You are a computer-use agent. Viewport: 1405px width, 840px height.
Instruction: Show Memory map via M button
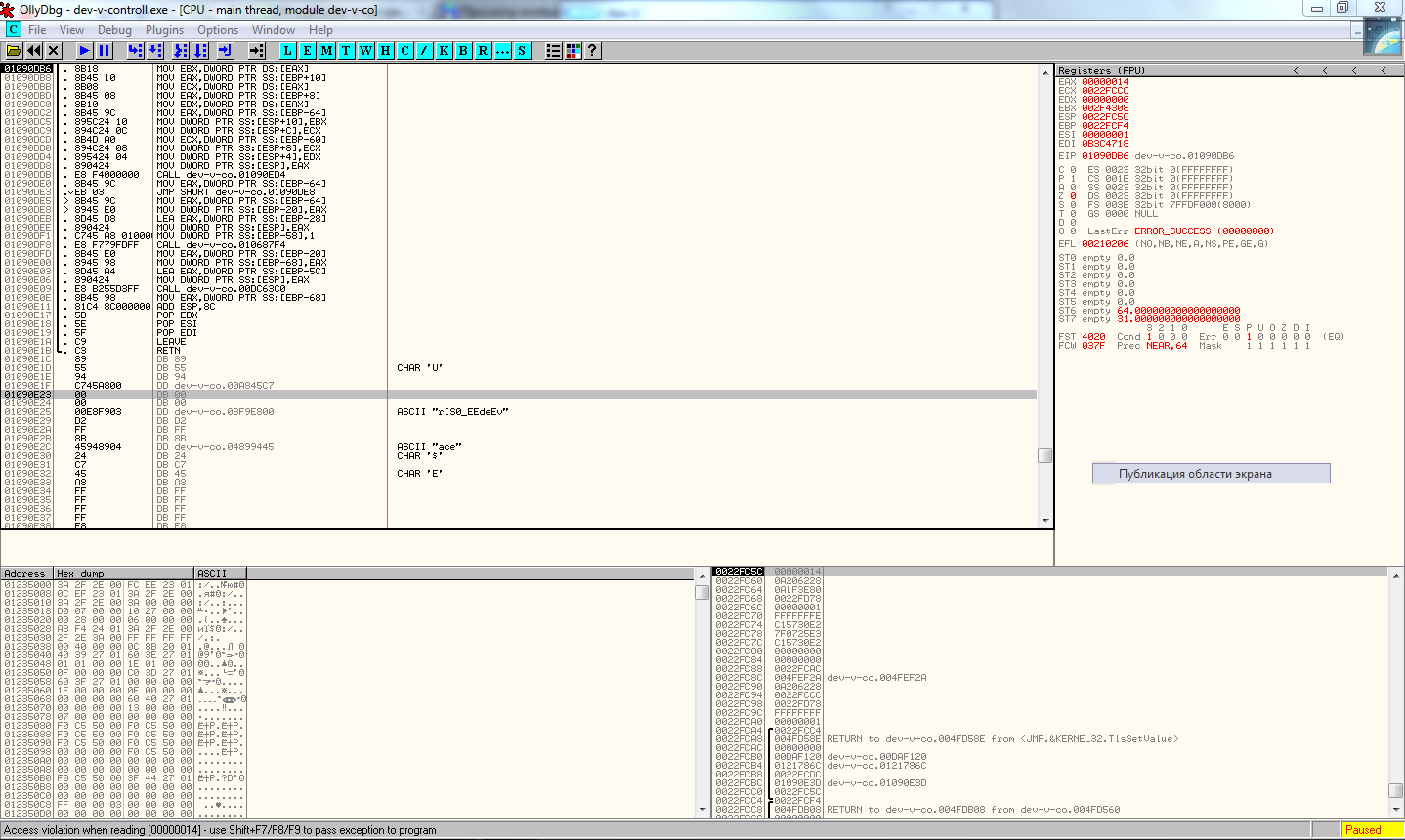[326, 50]
